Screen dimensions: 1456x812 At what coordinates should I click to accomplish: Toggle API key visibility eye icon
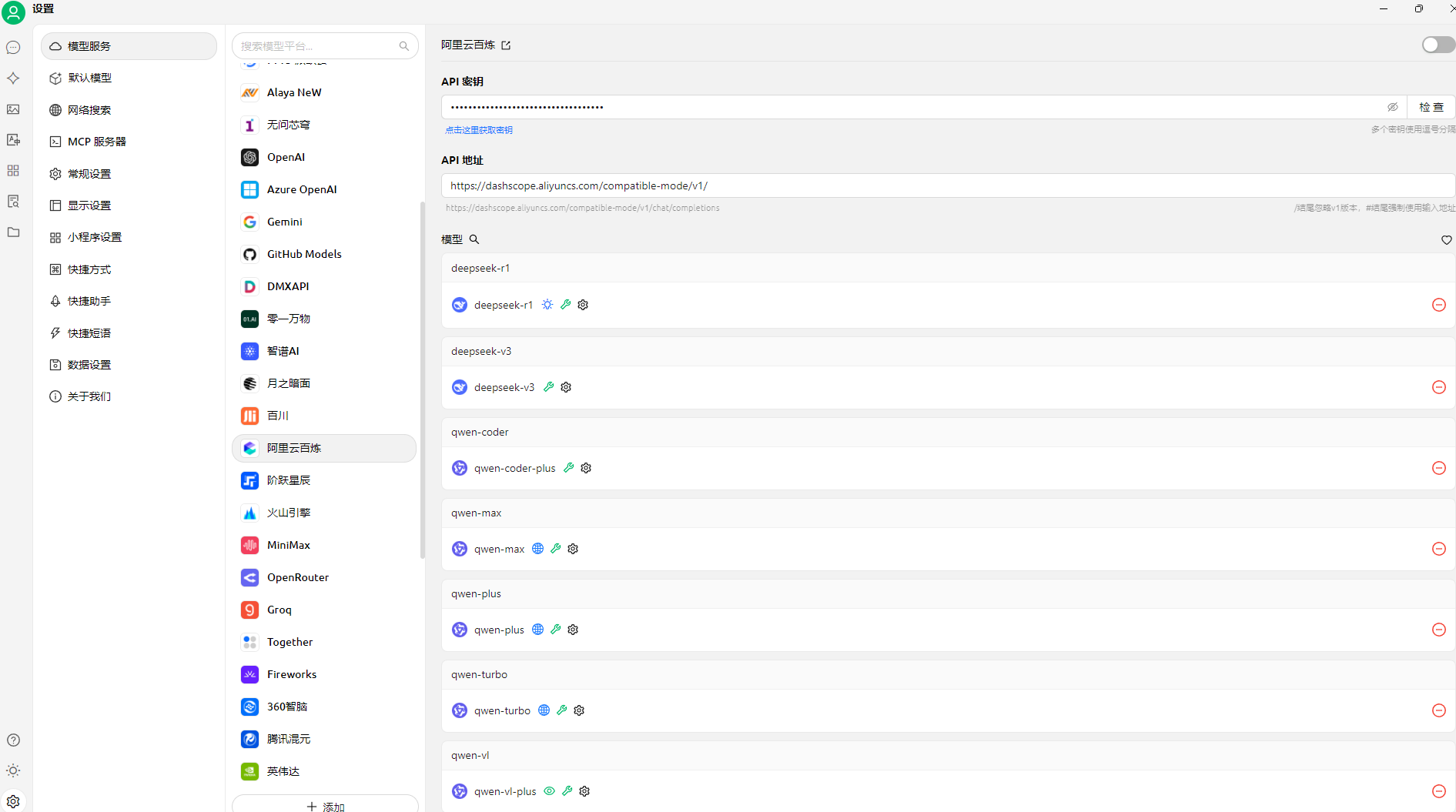tap(1392, 107)
